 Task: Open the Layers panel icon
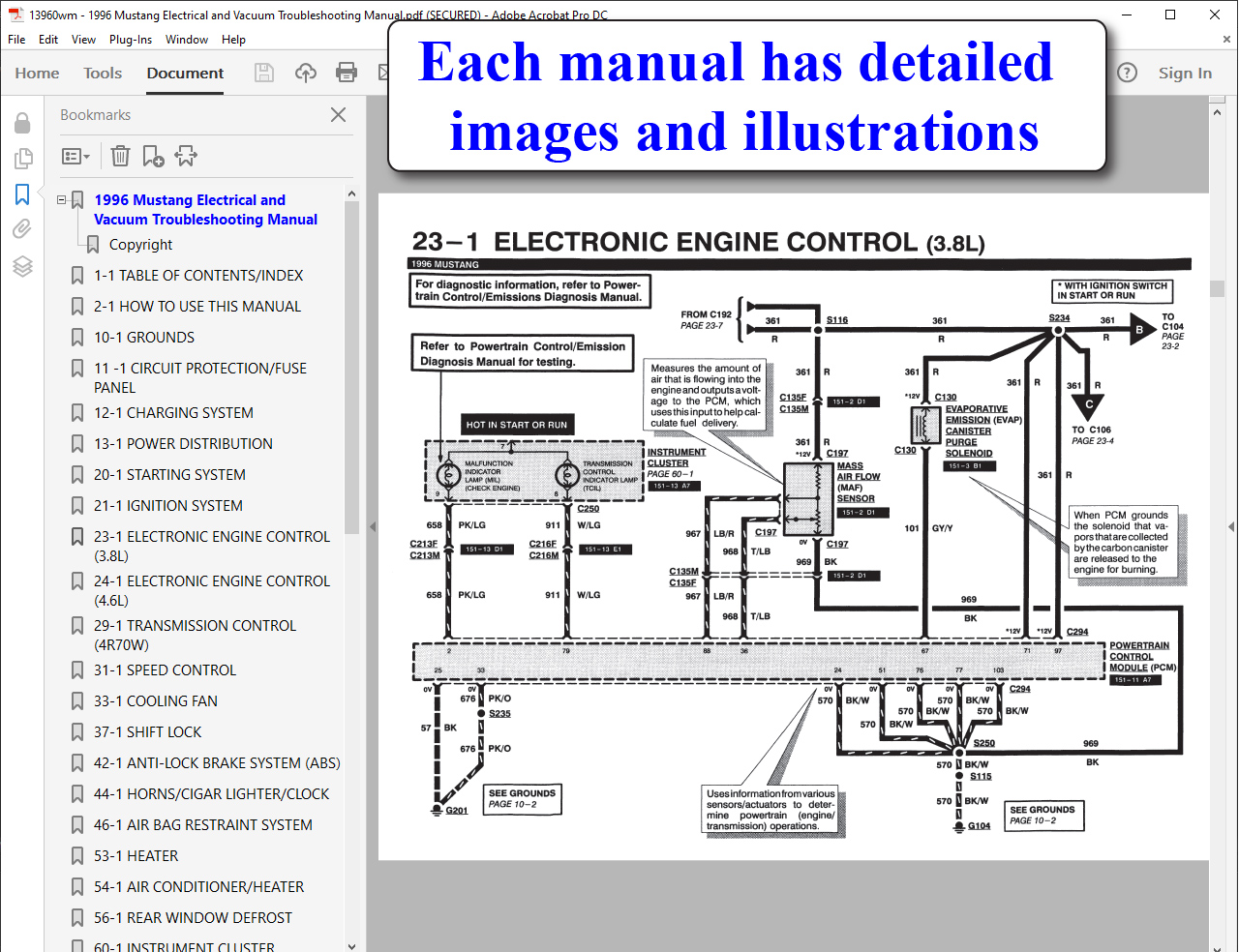pyautogui.click(x=22, y=266)
